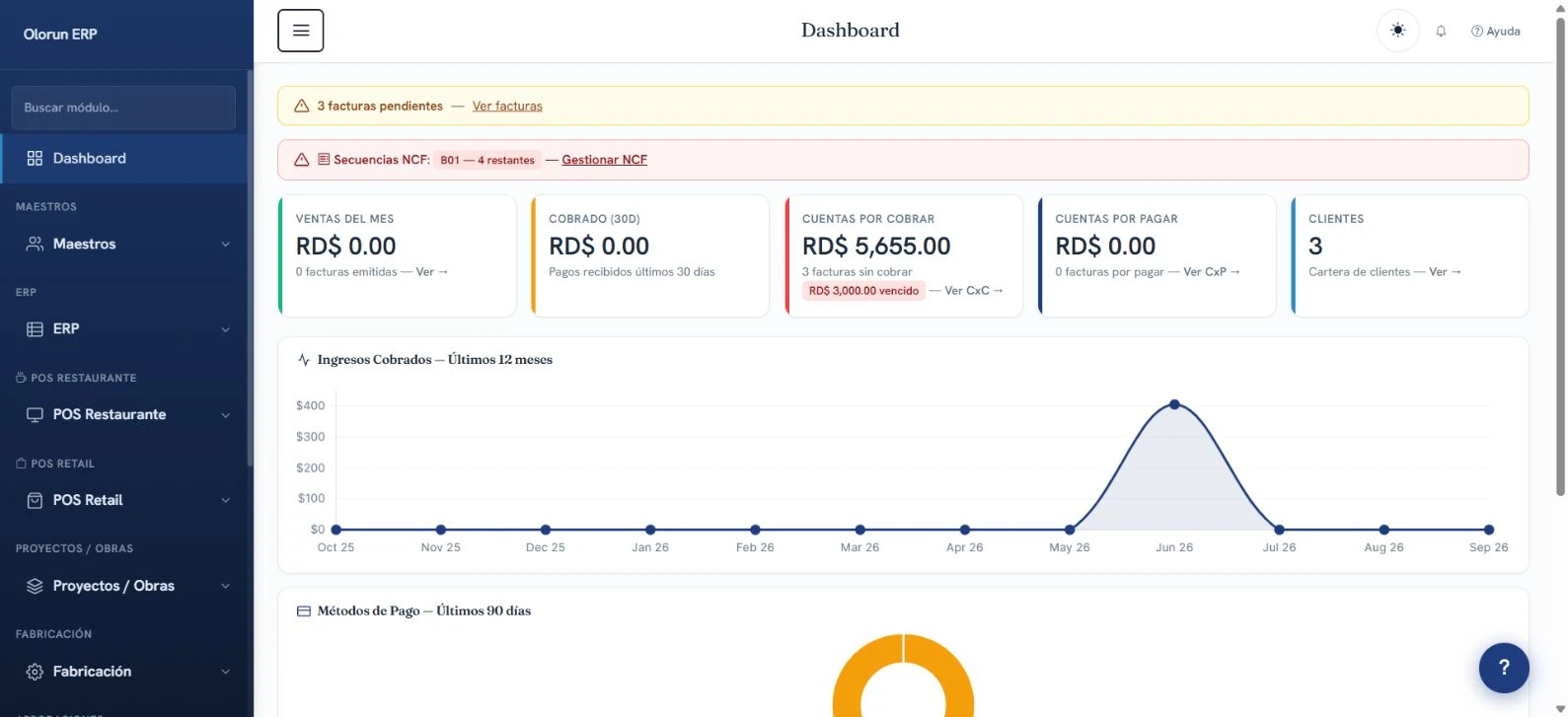Click the May 26 chart data point
The height and width of the screenshot is (717, 1568).
1070,530
